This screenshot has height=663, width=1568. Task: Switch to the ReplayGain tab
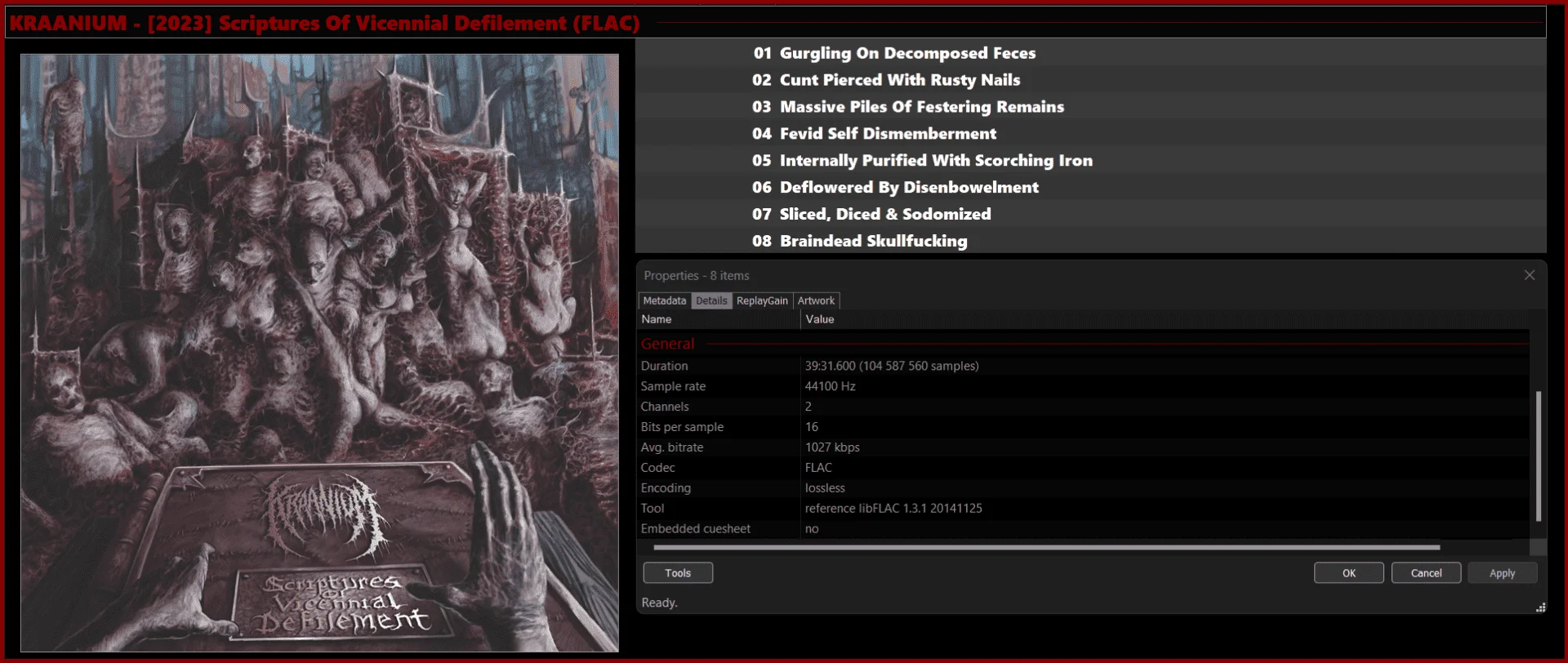coord(762,300)
